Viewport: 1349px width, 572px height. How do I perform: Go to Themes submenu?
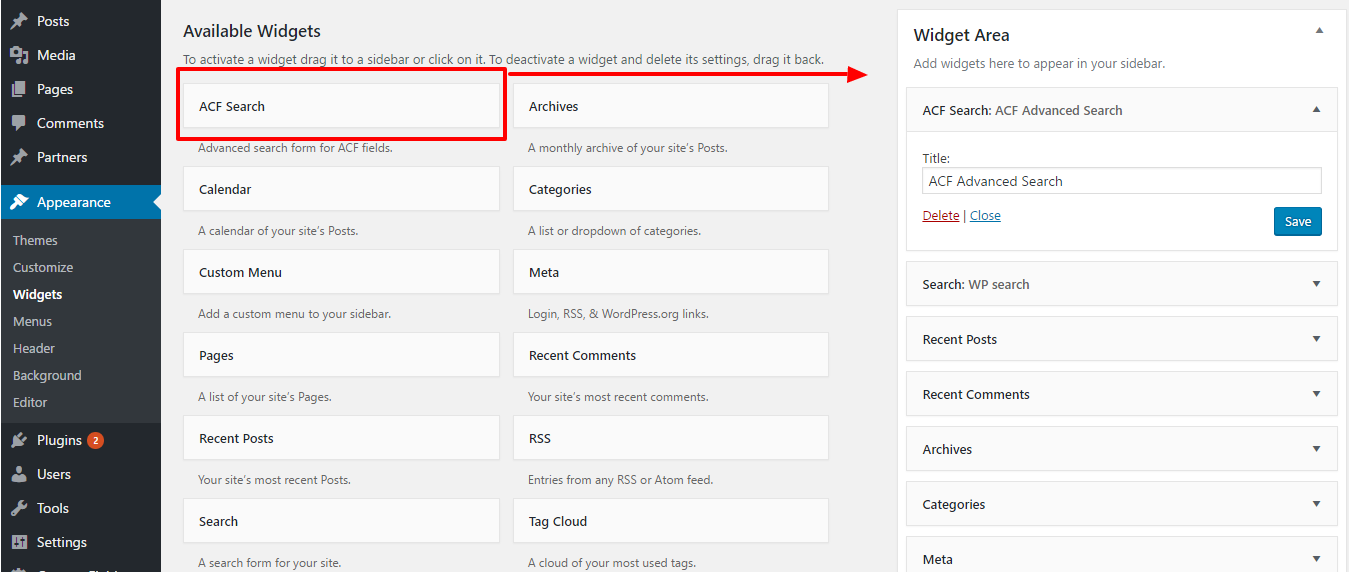[x=35, y=240]
